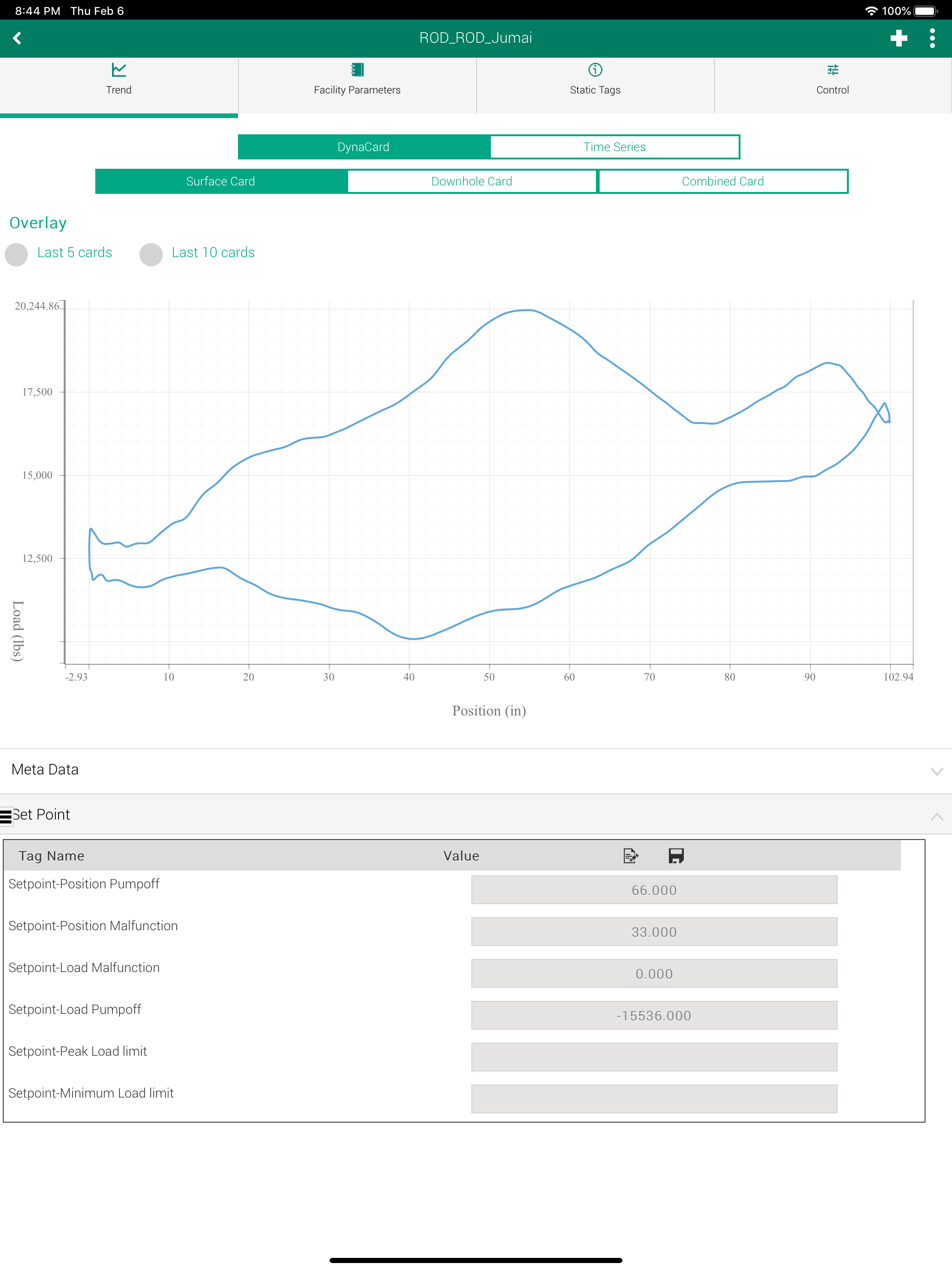Tap the plus add icon
Screen dimensions: 952x1270
(x=899, y=38)
